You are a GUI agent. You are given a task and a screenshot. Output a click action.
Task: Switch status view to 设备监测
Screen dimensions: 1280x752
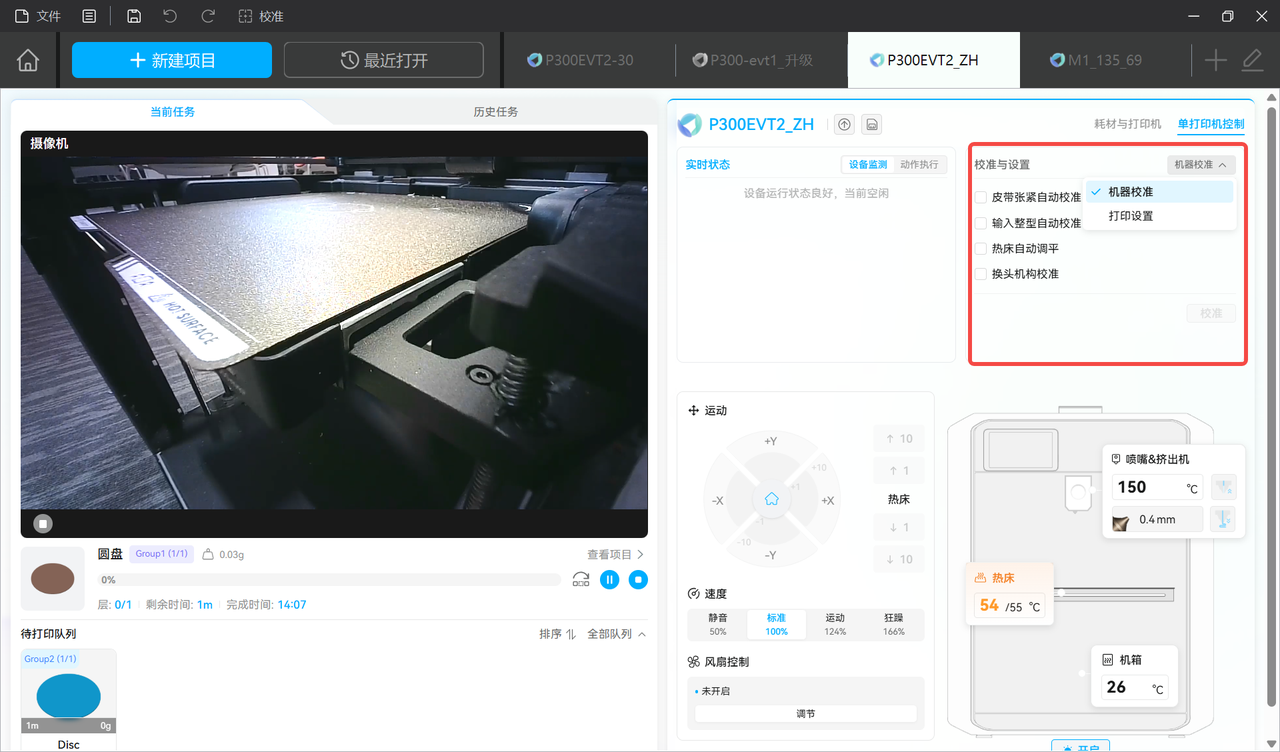pos(868,165)
